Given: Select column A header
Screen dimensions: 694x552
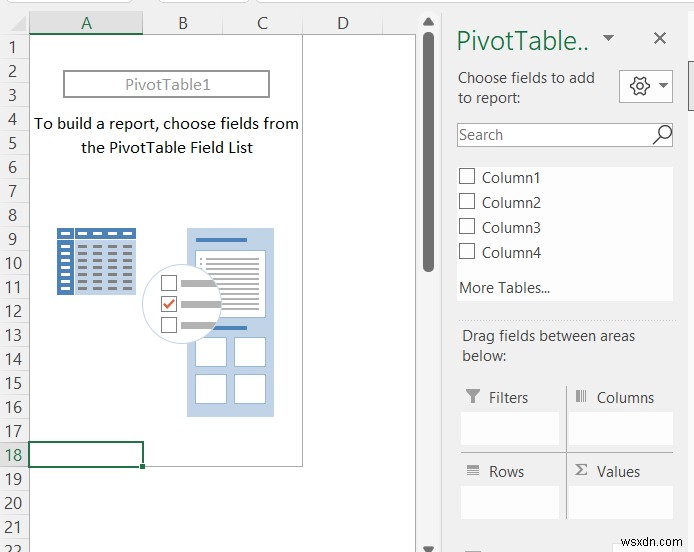Looking at the screenshot, I should click(x=86, y=23).
